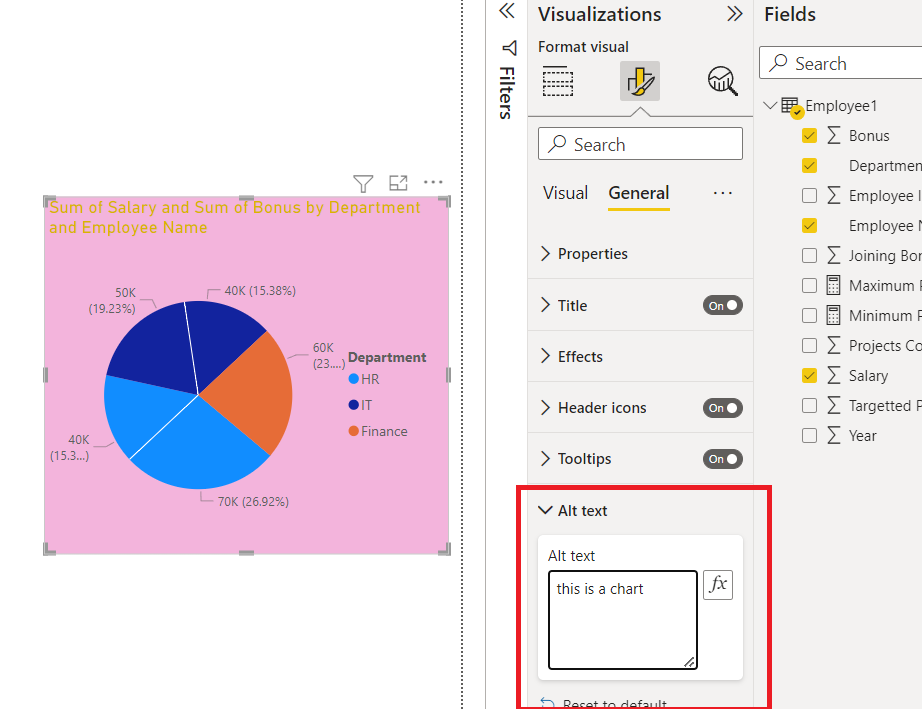Switch to the Visual tab
Screen dimensions: 922x709
pyautogui.click(x=565, y=193)
